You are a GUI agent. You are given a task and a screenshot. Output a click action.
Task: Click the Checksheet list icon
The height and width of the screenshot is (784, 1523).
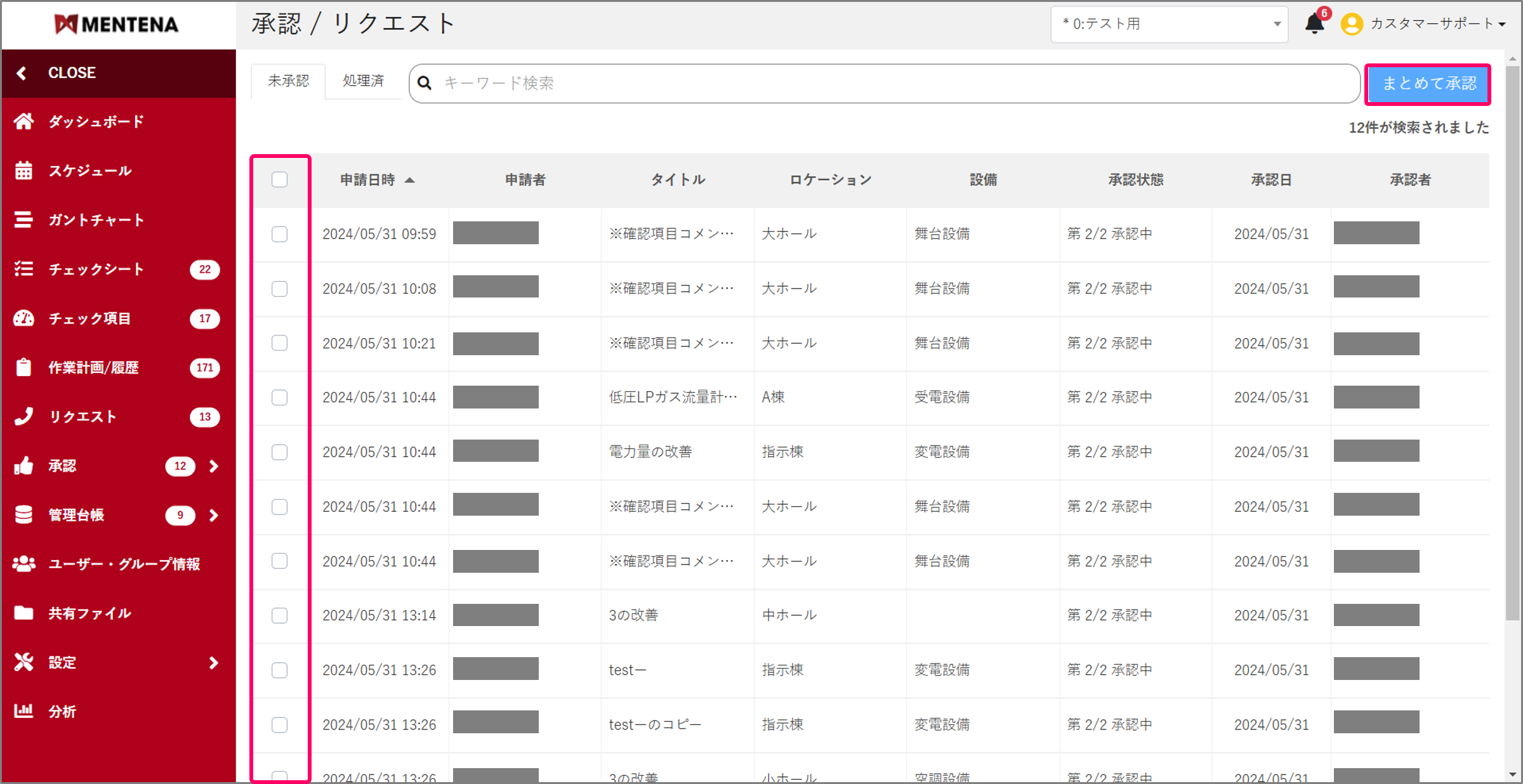click(x=24, y=269)
